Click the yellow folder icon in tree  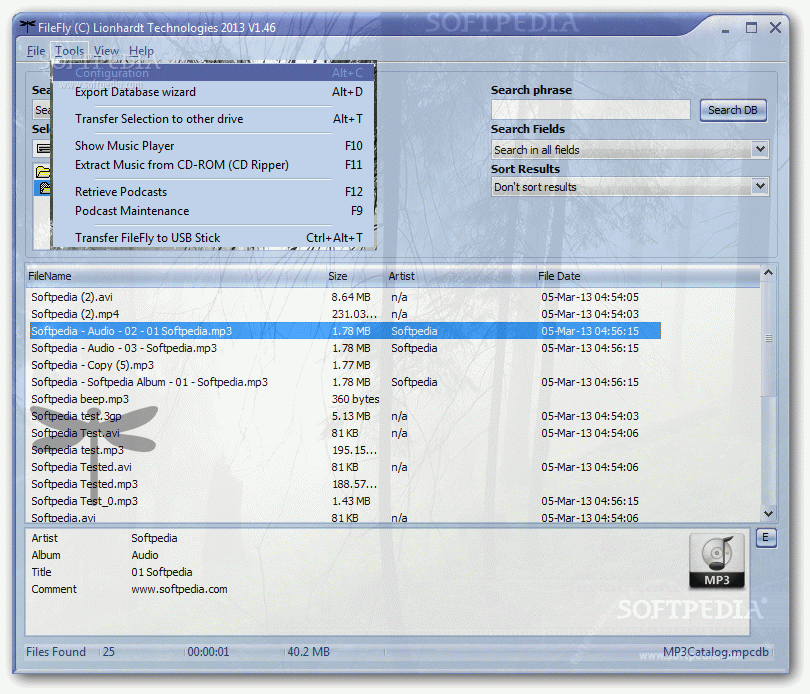point(42,171)
